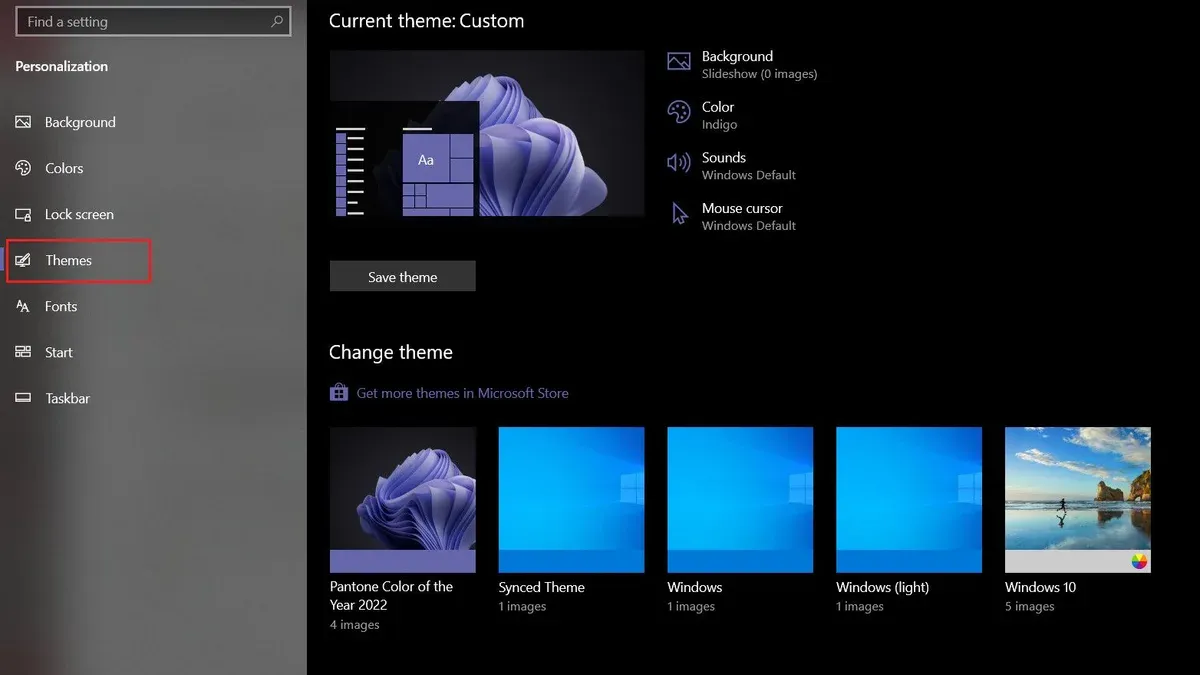Open Get more themes in Microsoft Store
Image resolution: width=1200 pixels, height=675 pixels.
(462, 393)
